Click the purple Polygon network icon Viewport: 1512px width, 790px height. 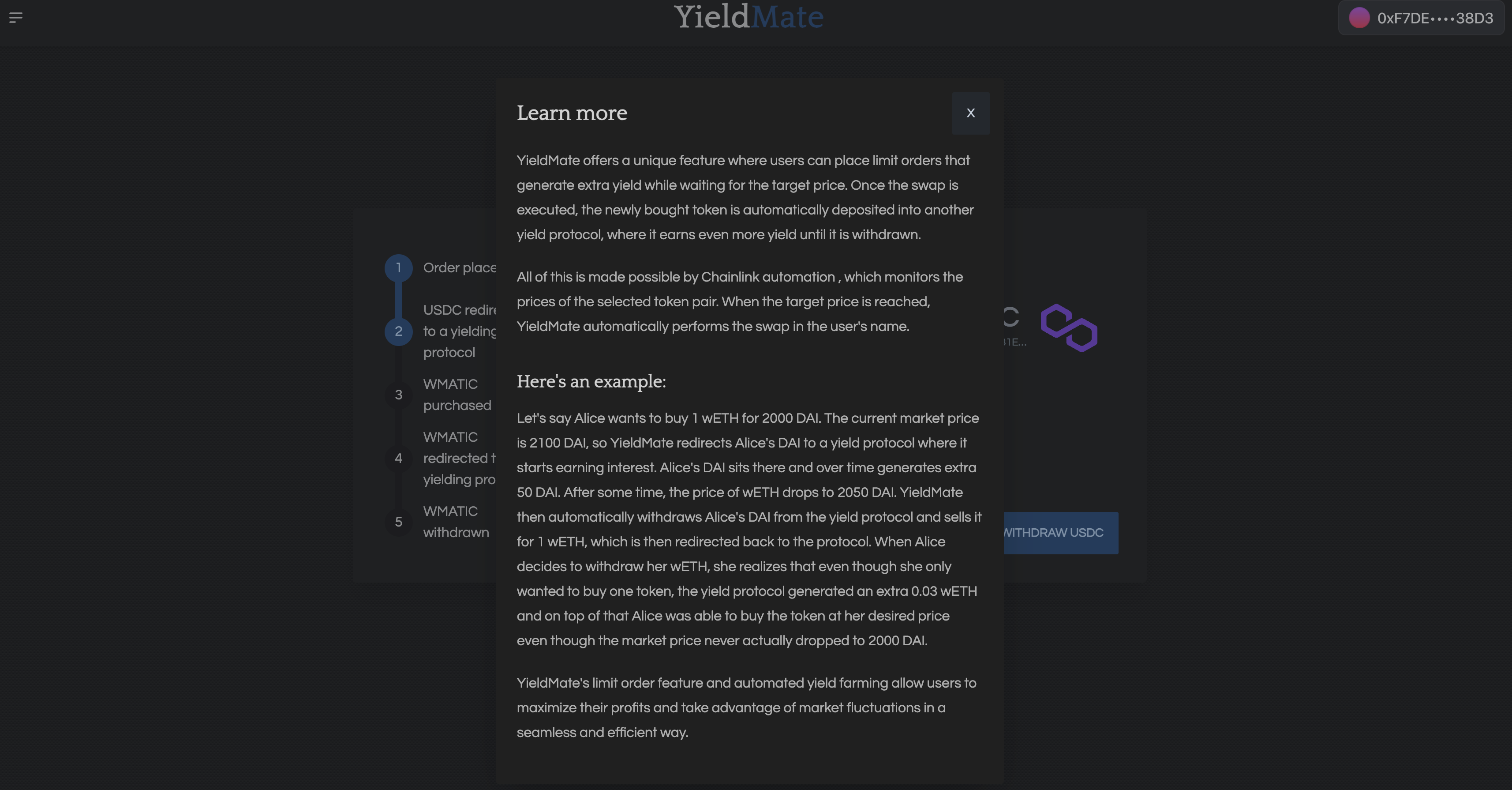pos(1069,328)
